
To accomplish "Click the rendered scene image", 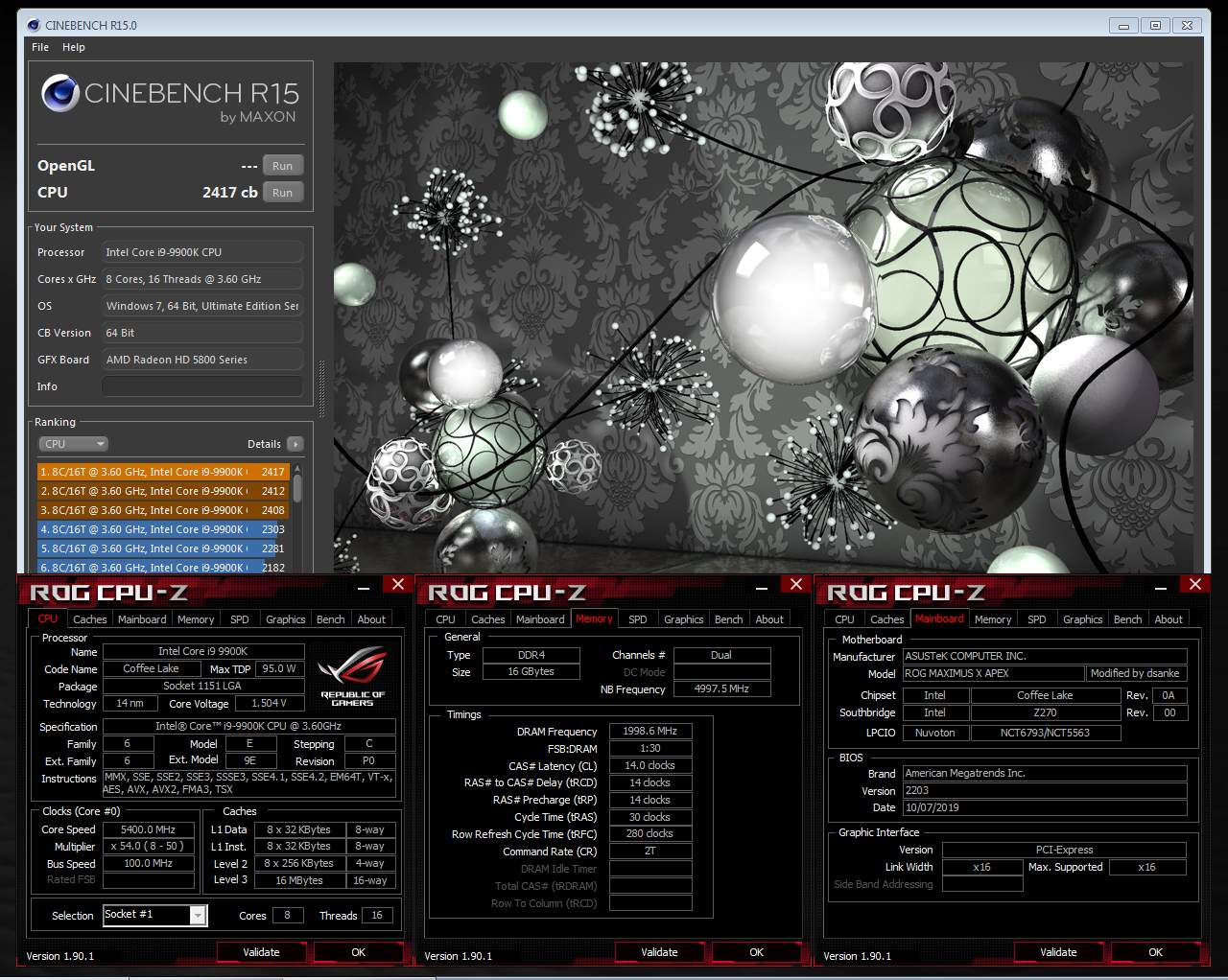I will (x=764, y=317).
